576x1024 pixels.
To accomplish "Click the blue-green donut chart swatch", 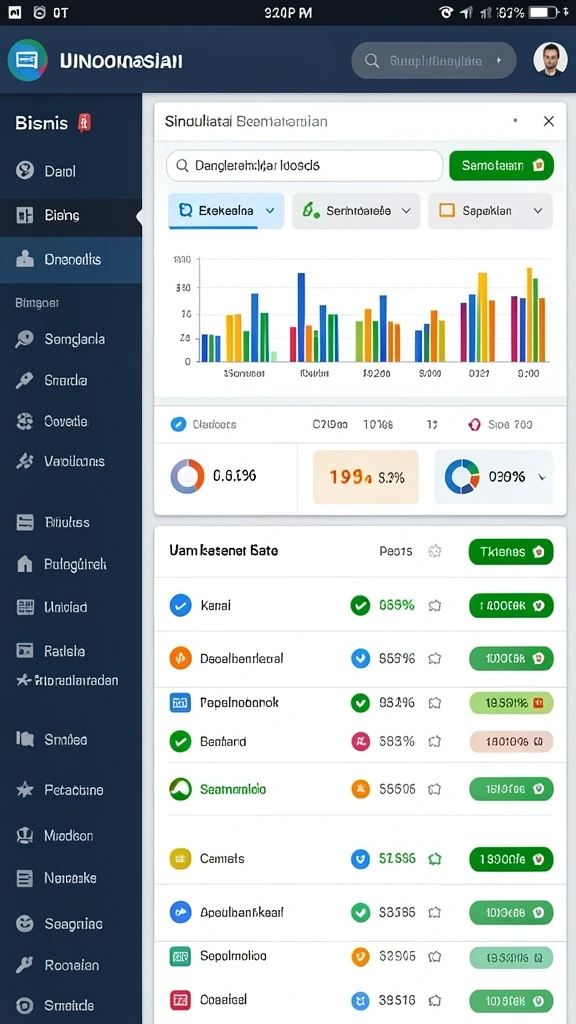I will 462,477.
